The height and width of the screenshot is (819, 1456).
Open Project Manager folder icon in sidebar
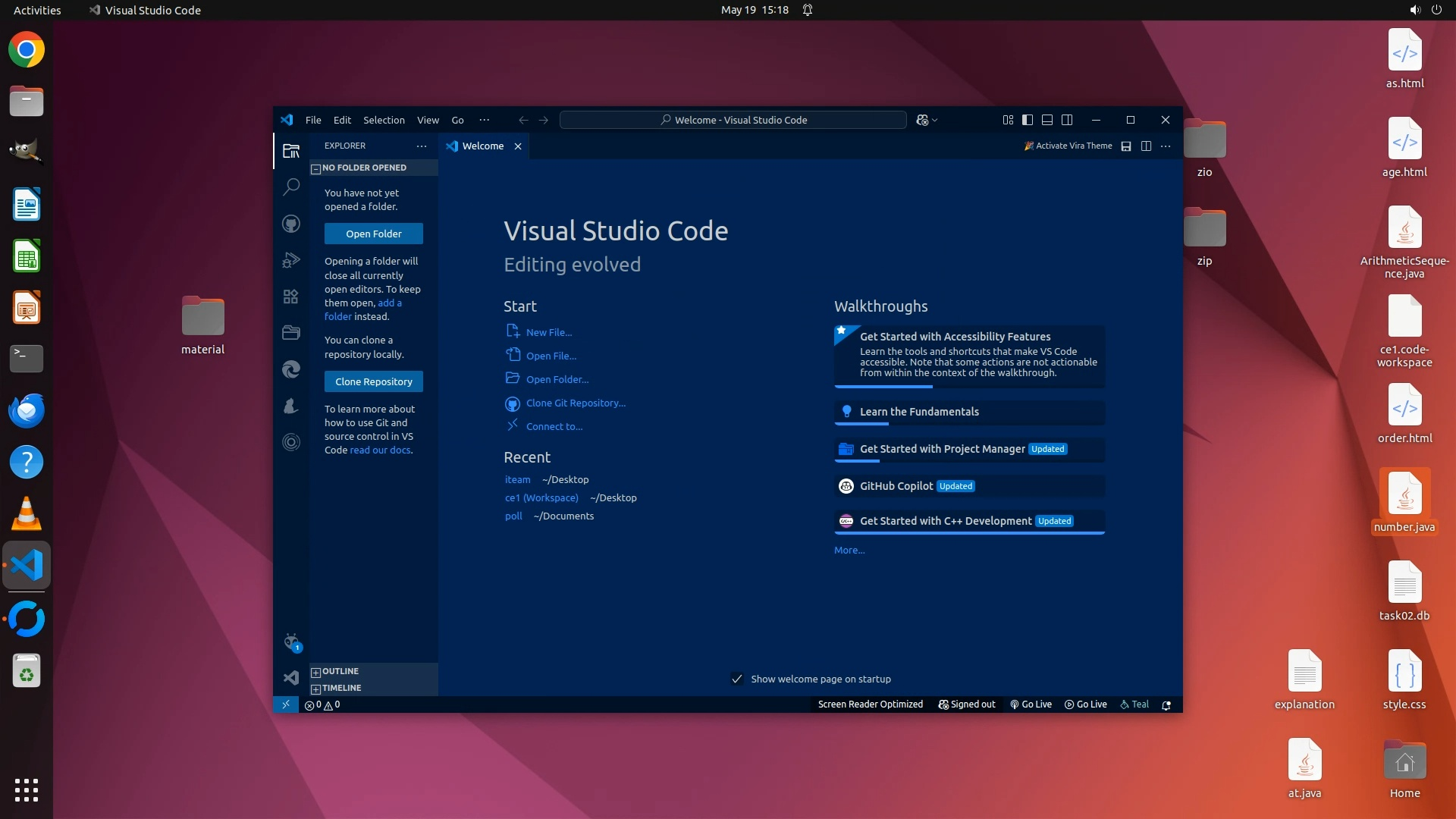pyautogui.click(x=291, y=332)
